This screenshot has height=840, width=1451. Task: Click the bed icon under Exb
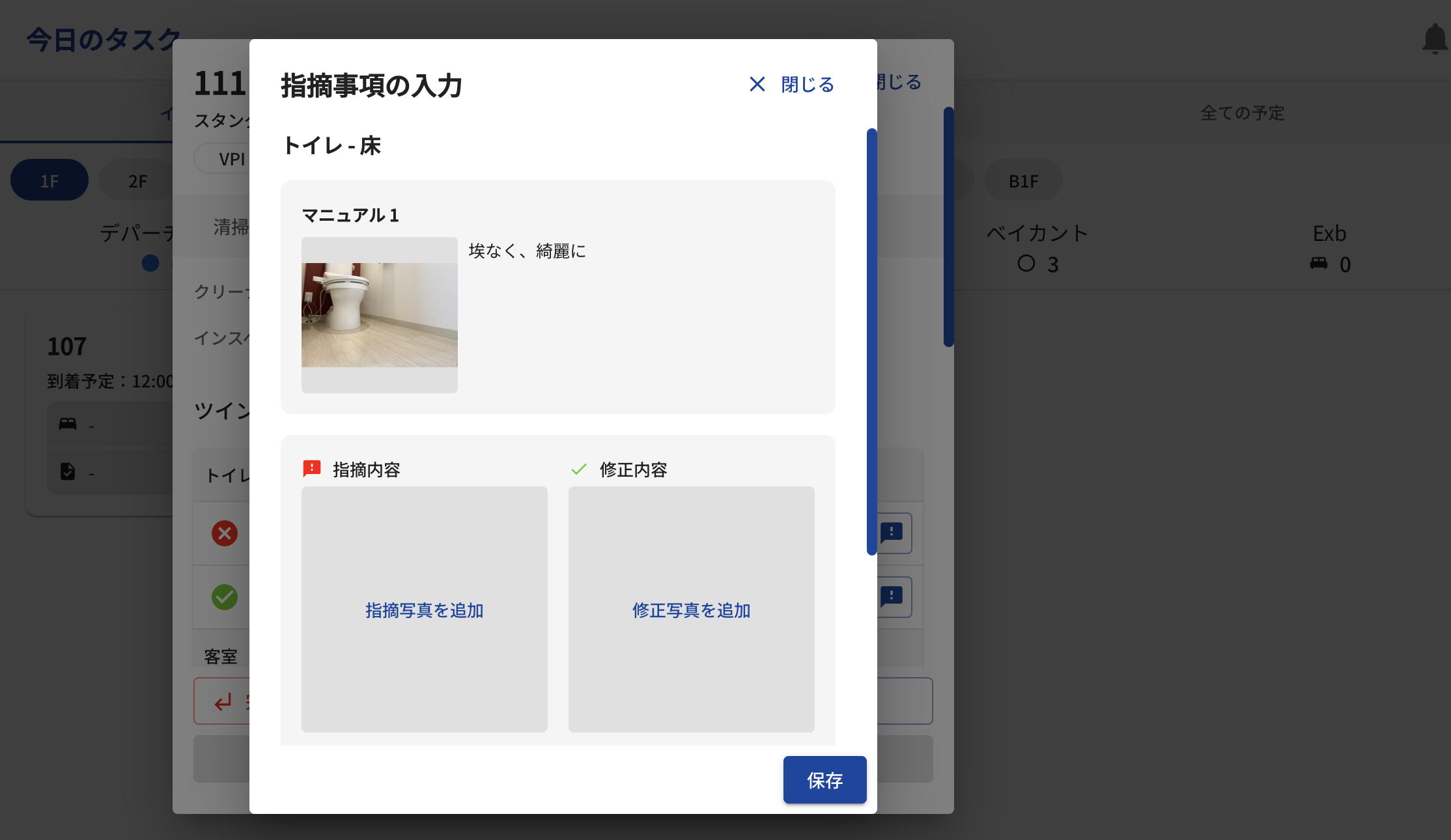pyautogui.click(x=1319, y=264)
